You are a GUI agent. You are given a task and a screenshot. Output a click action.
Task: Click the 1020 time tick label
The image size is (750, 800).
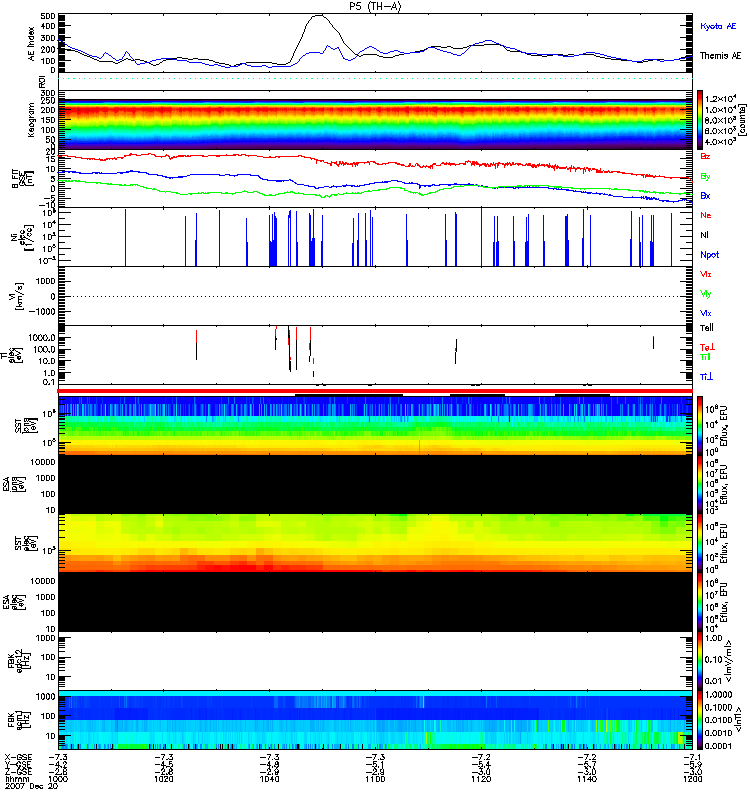click(x=164, y=779)
